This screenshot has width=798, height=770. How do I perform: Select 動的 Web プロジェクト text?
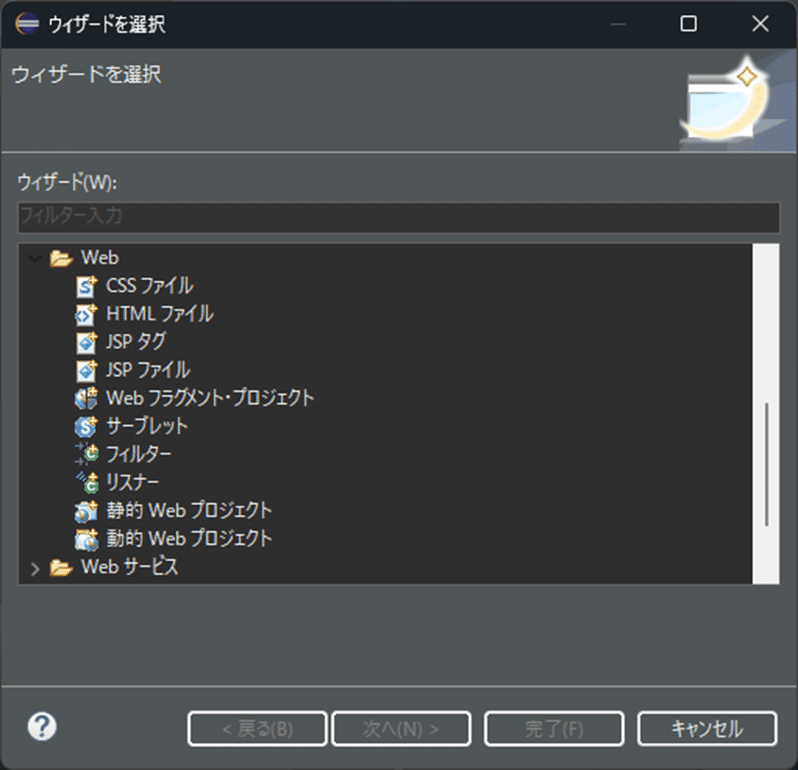[x=189, y=538]
